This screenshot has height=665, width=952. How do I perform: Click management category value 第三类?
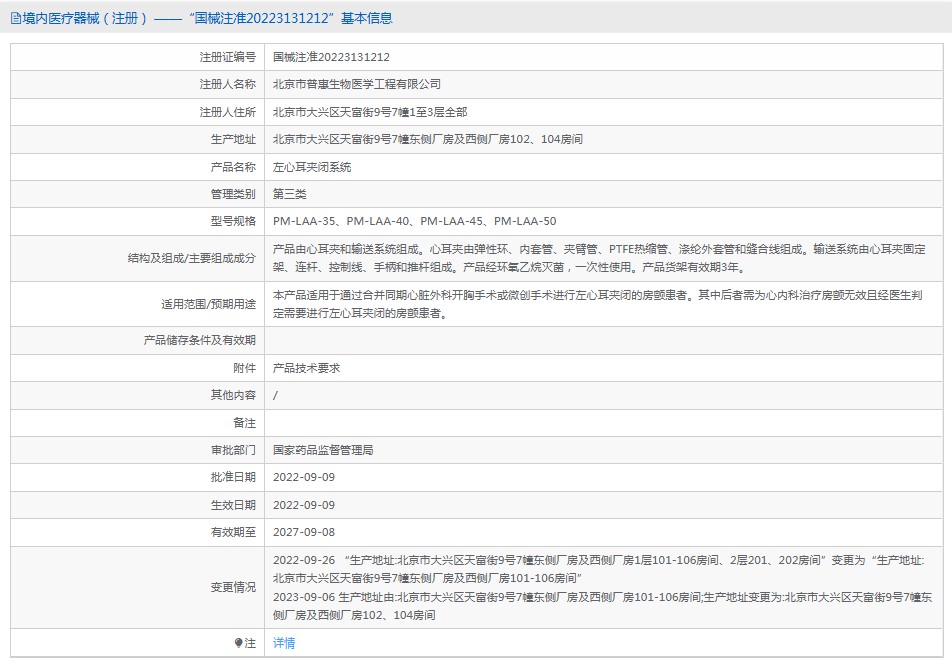click(x=290, y=194)
